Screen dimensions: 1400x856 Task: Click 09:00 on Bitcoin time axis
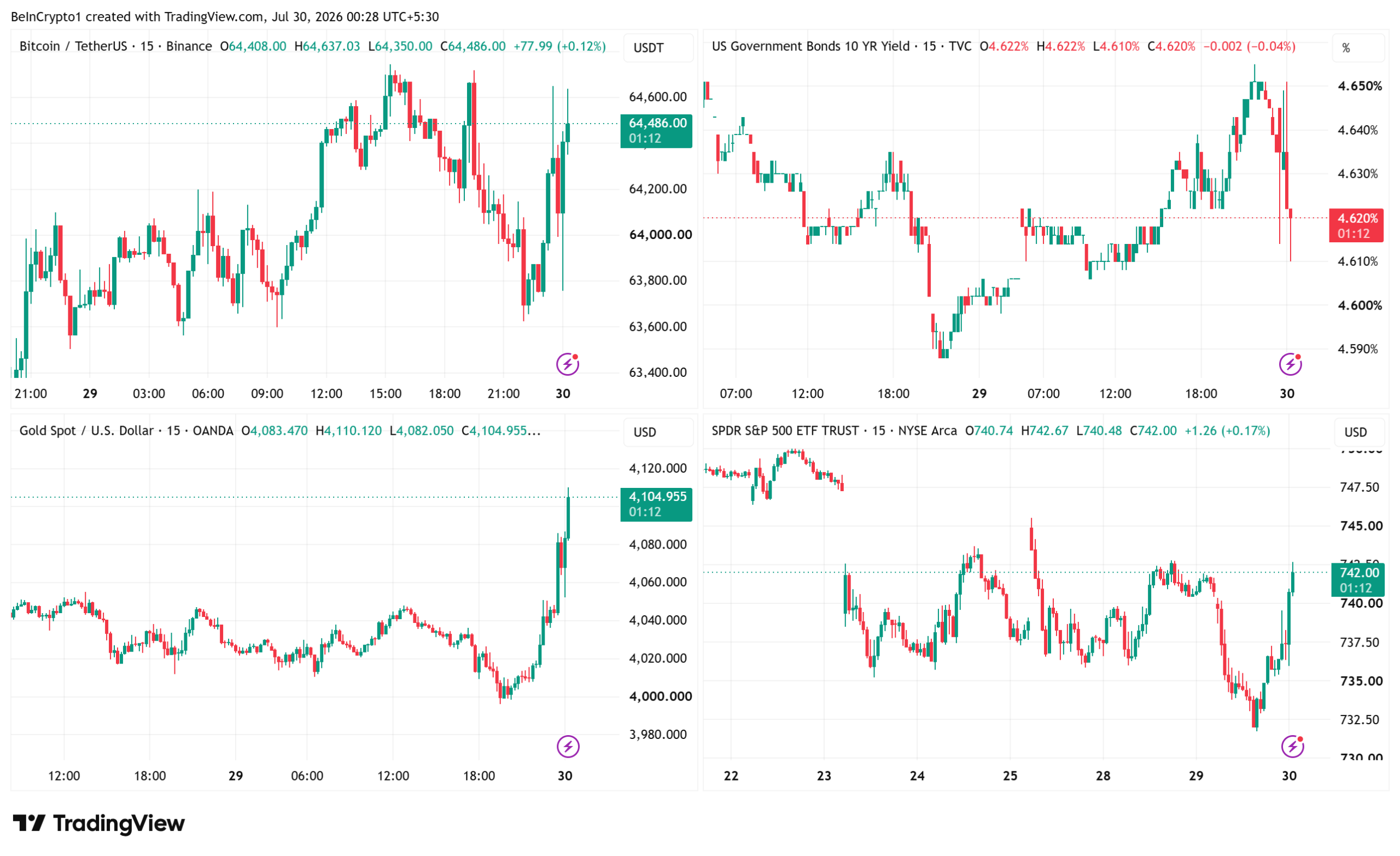click(x=267, y=393)
